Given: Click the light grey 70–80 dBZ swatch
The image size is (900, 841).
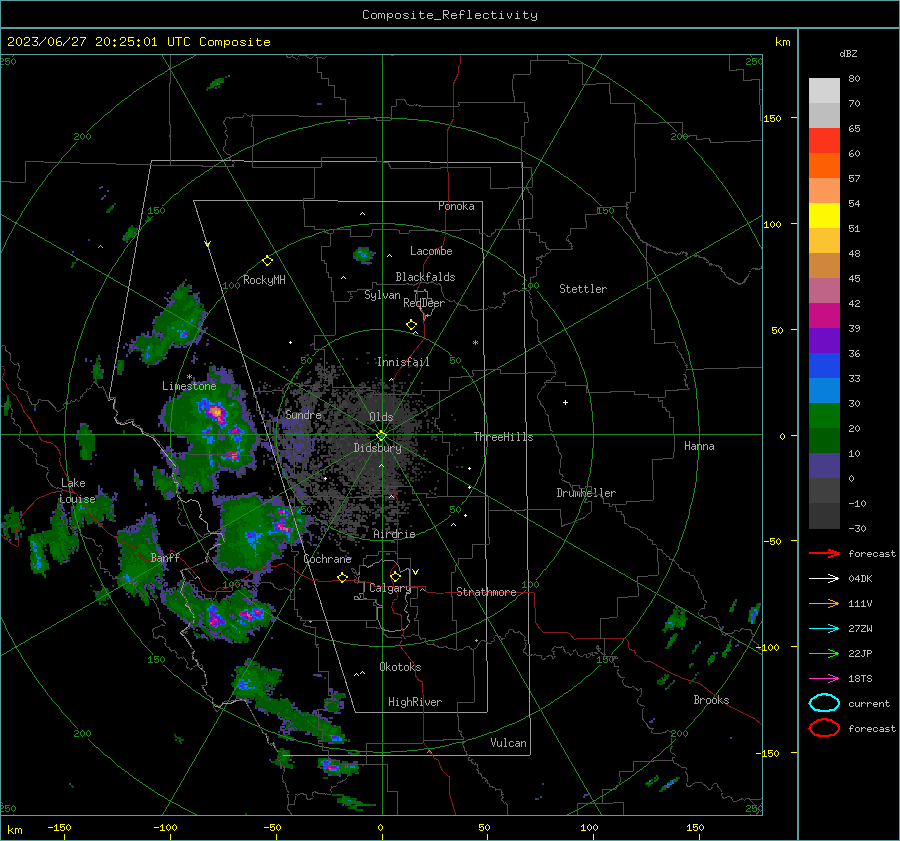Looking at the screenshot, I should tap(824, 91).
